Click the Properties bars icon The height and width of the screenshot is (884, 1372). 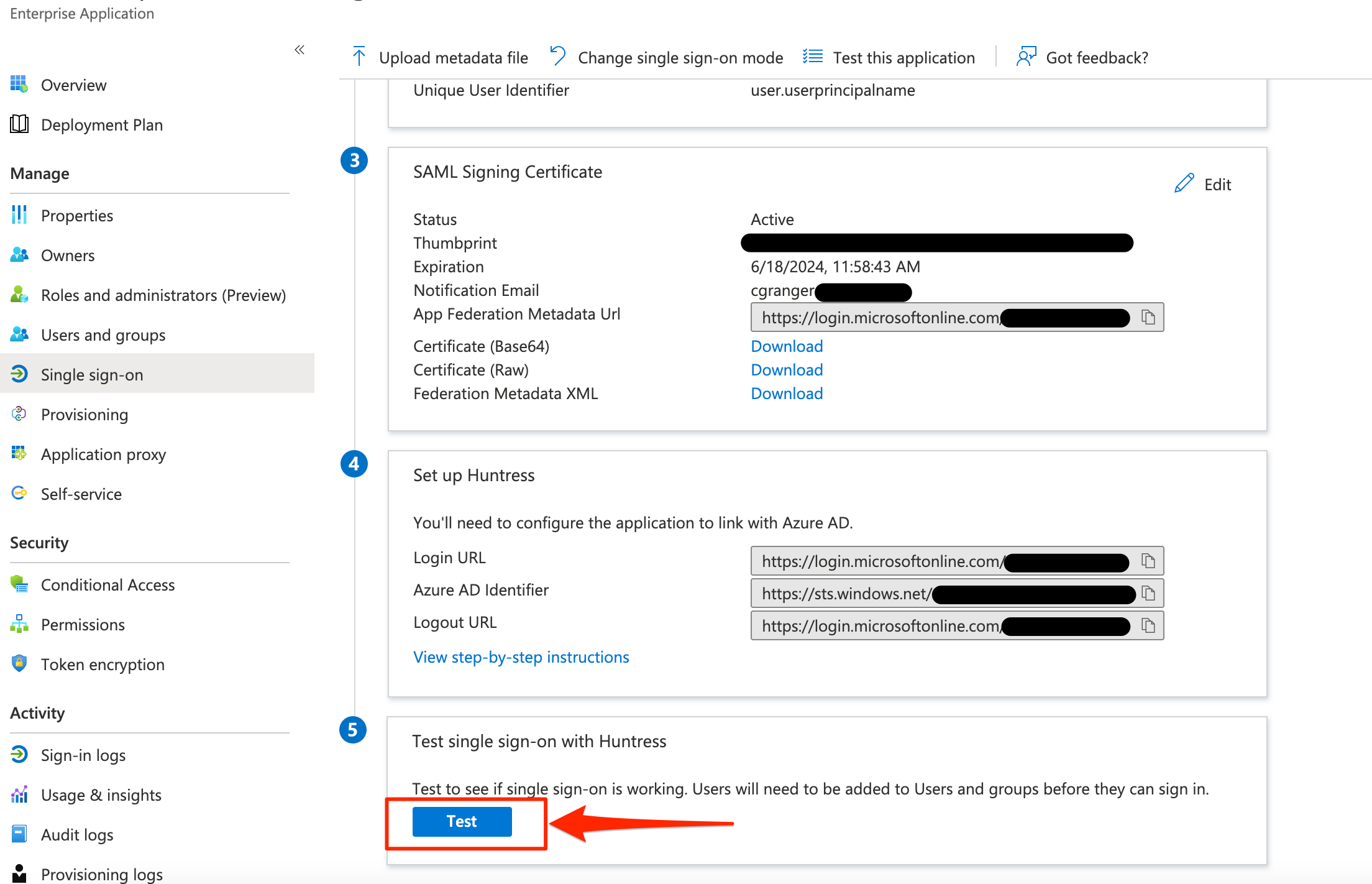pos(19,214)
